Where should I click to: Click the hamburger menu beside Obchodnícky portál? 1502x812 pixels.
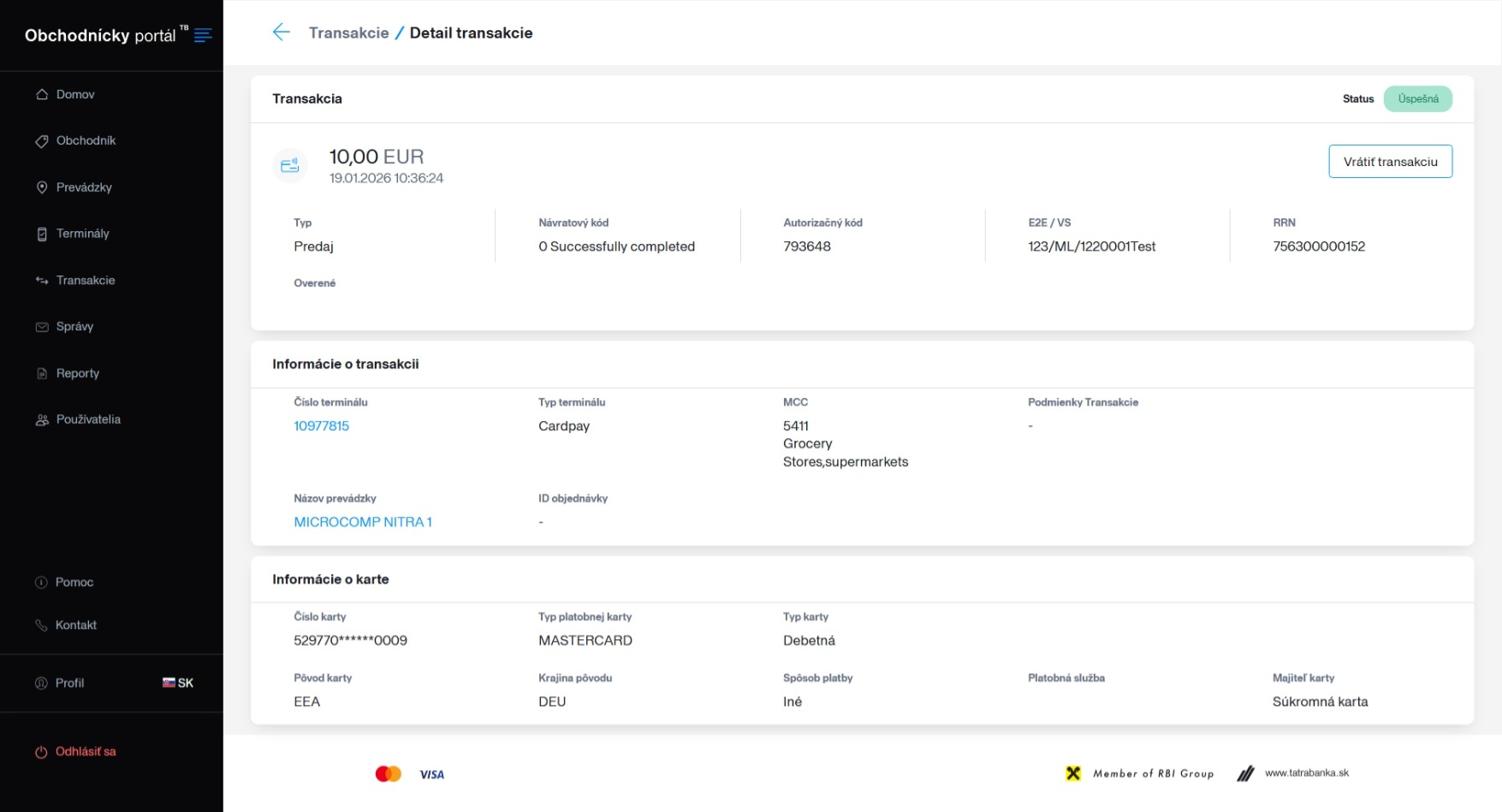[203, 35]
